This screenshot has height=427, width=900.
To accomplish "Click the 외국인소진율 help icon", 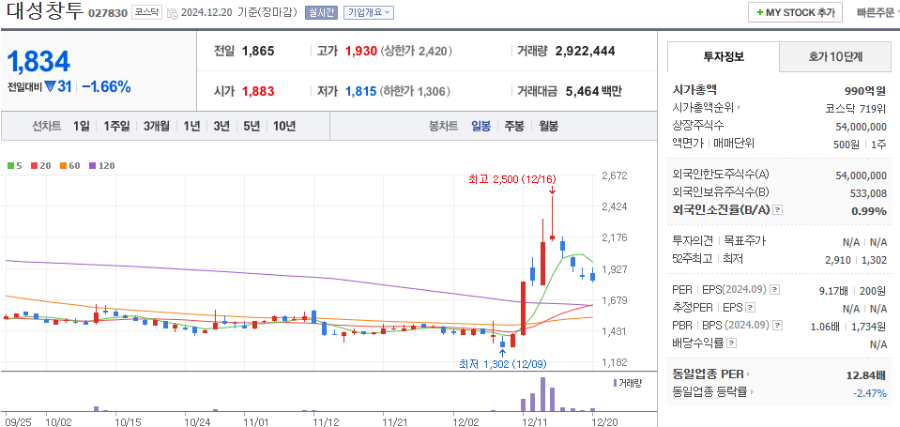I will coord(778,210).
